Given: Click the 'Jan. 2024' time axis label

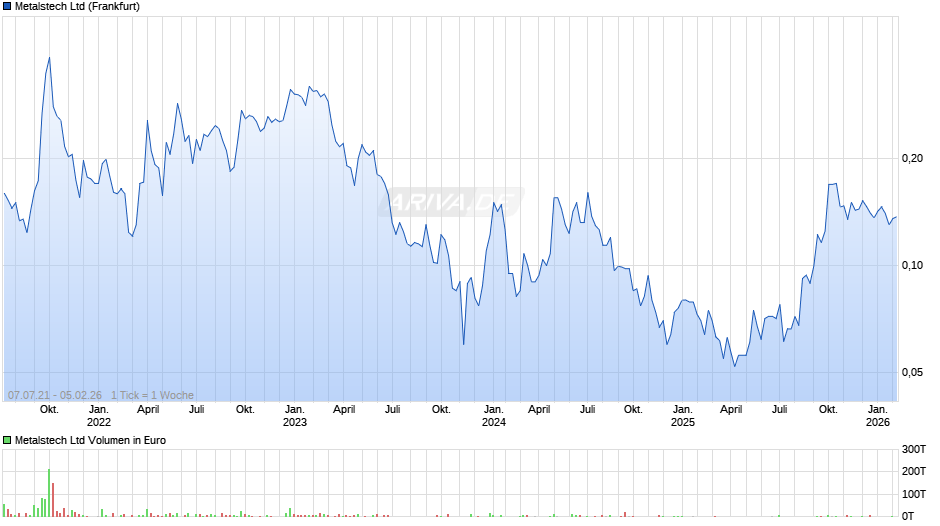Looking at the screenshot, I should click(493, 416).
